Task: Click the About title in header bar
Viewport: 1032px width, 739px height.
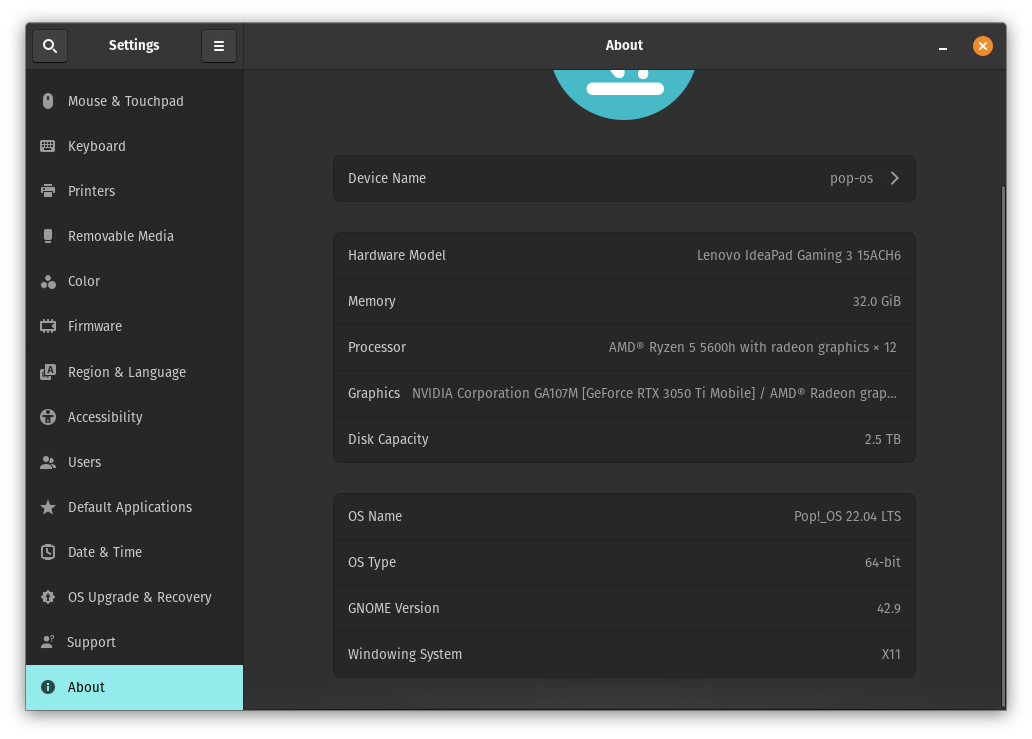Action: coord(624,45)
